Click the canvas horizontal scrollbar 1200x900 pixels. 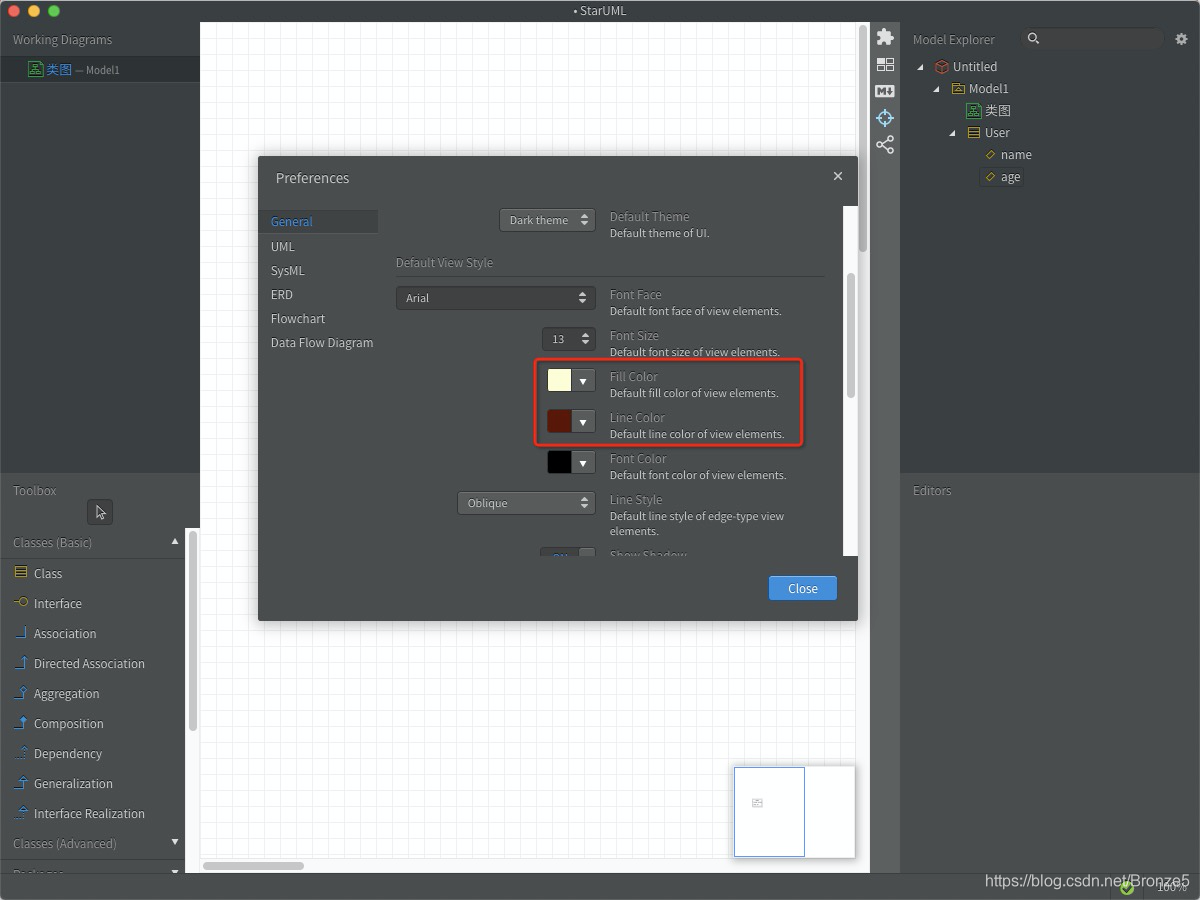click(x=253, y=866)
